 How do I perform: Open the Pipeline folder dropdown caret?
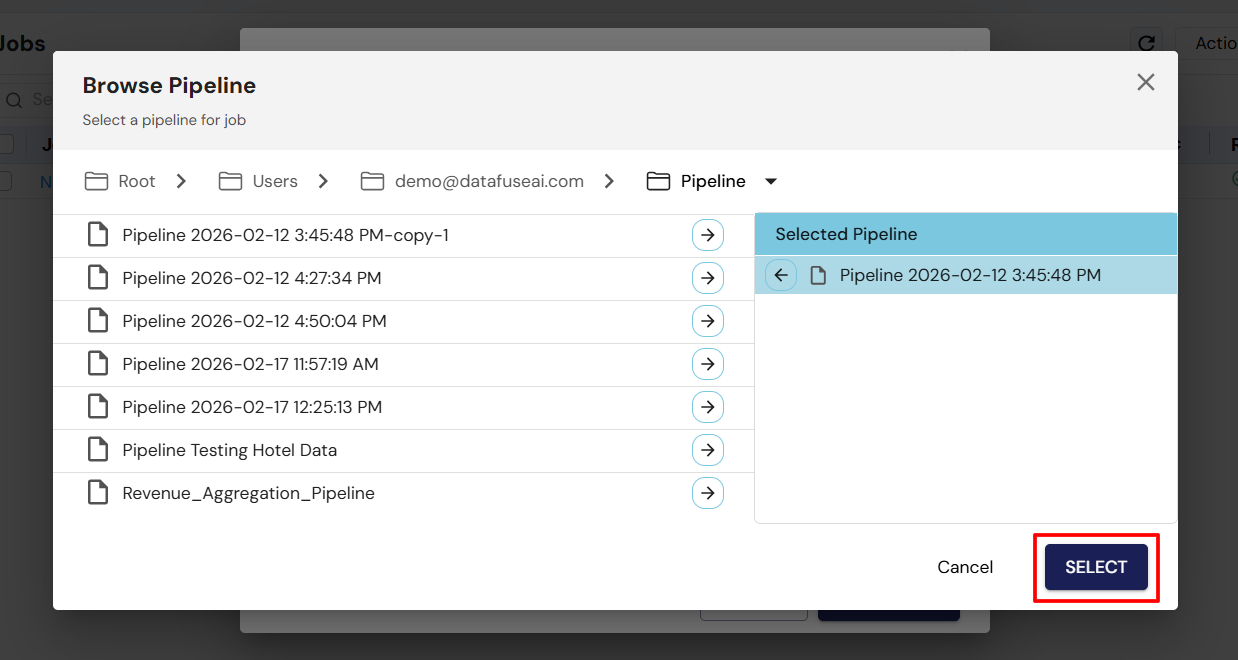770,181
